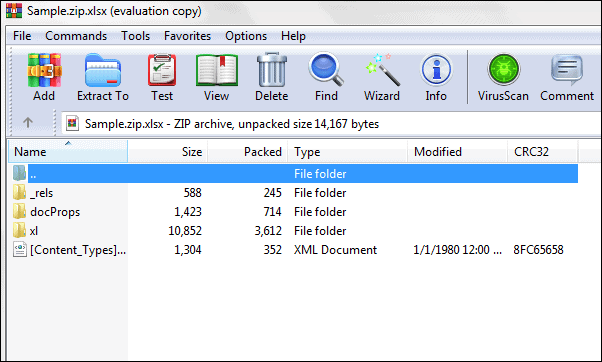602x362 pixels.
Task: Show archive Info
Action: (x=436, y=77)
